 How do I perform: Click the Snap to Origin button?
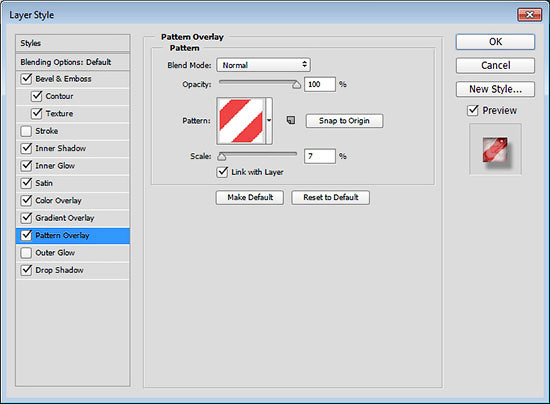344,121
